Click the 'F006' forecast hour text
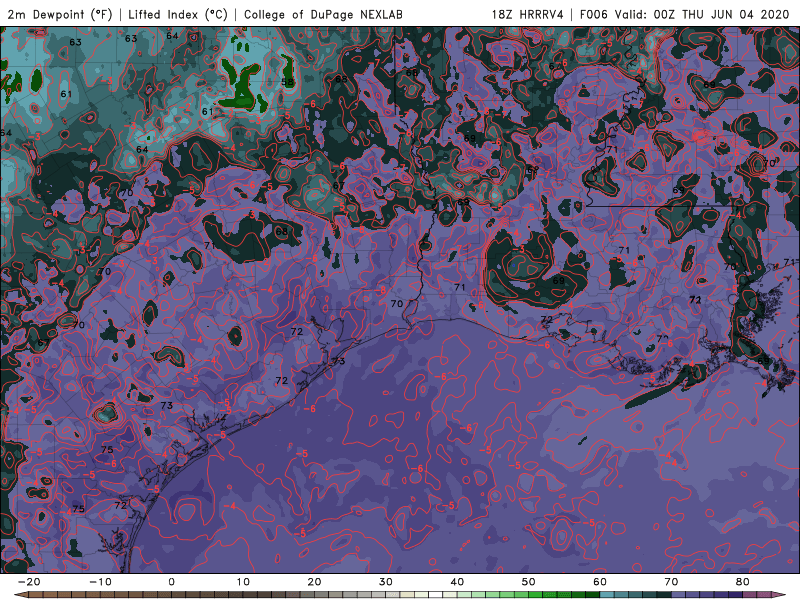This screenshot has width=800, height=600. pyautogui.click(x=594, y=14)
